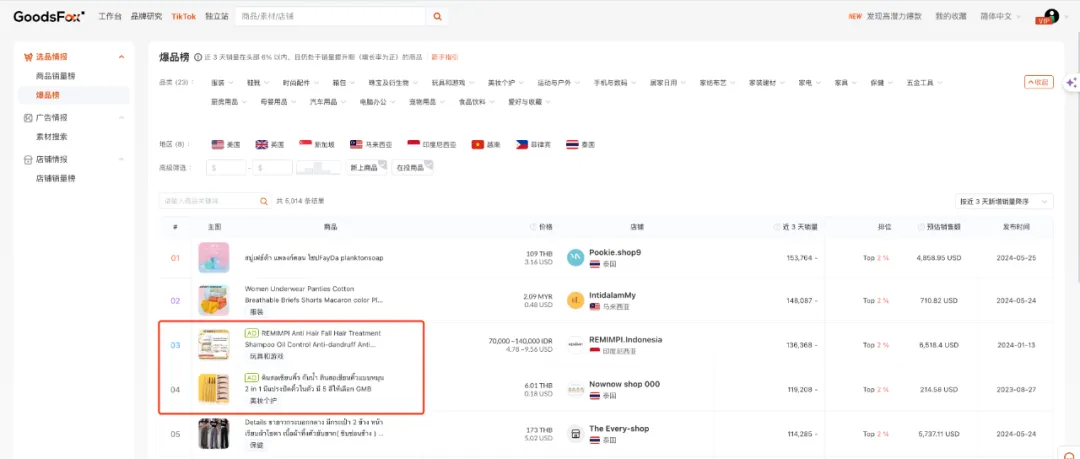Open the FayDa soap product thumbnail
This screenshot has height=459, width=1080.
(x=214, y=257)
